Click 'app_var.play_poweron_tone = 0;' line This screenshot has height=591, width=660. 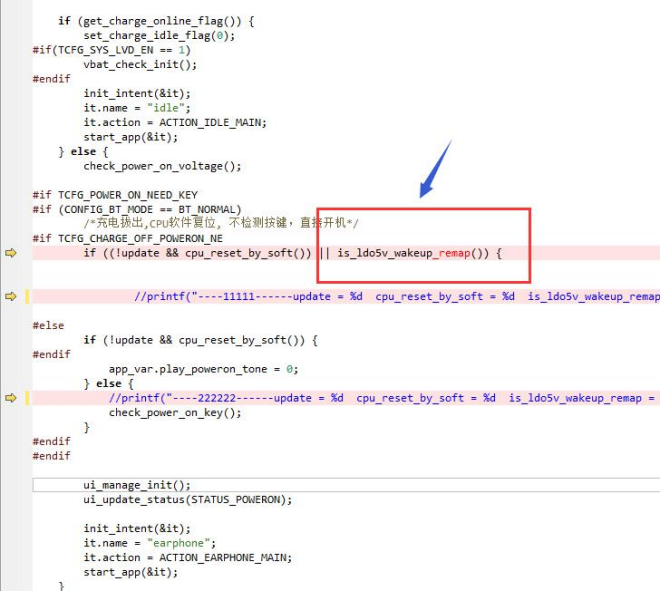point(203,369)
